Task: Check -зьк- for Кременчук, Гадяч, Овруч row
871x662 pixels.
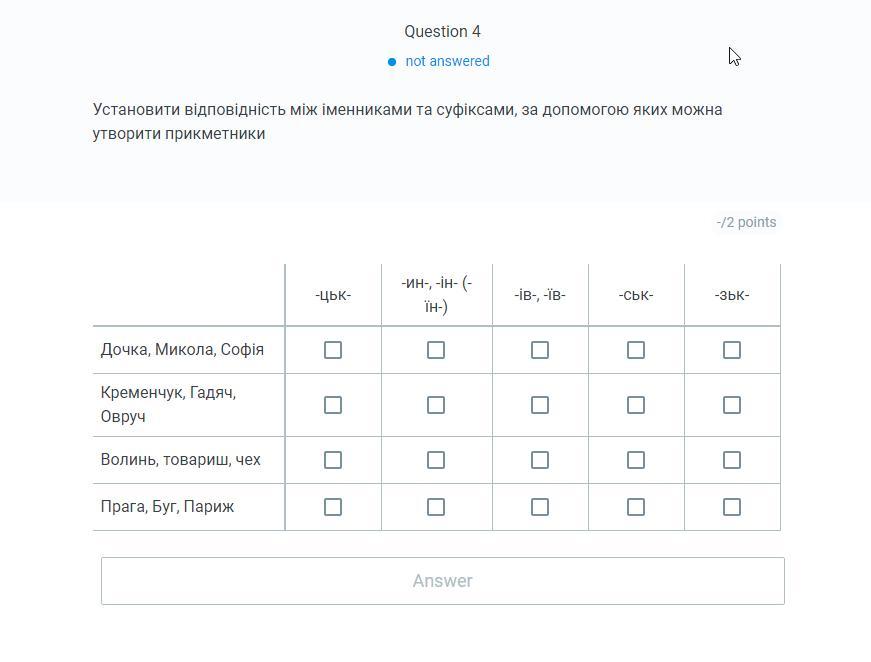Action: pos(732,405)
